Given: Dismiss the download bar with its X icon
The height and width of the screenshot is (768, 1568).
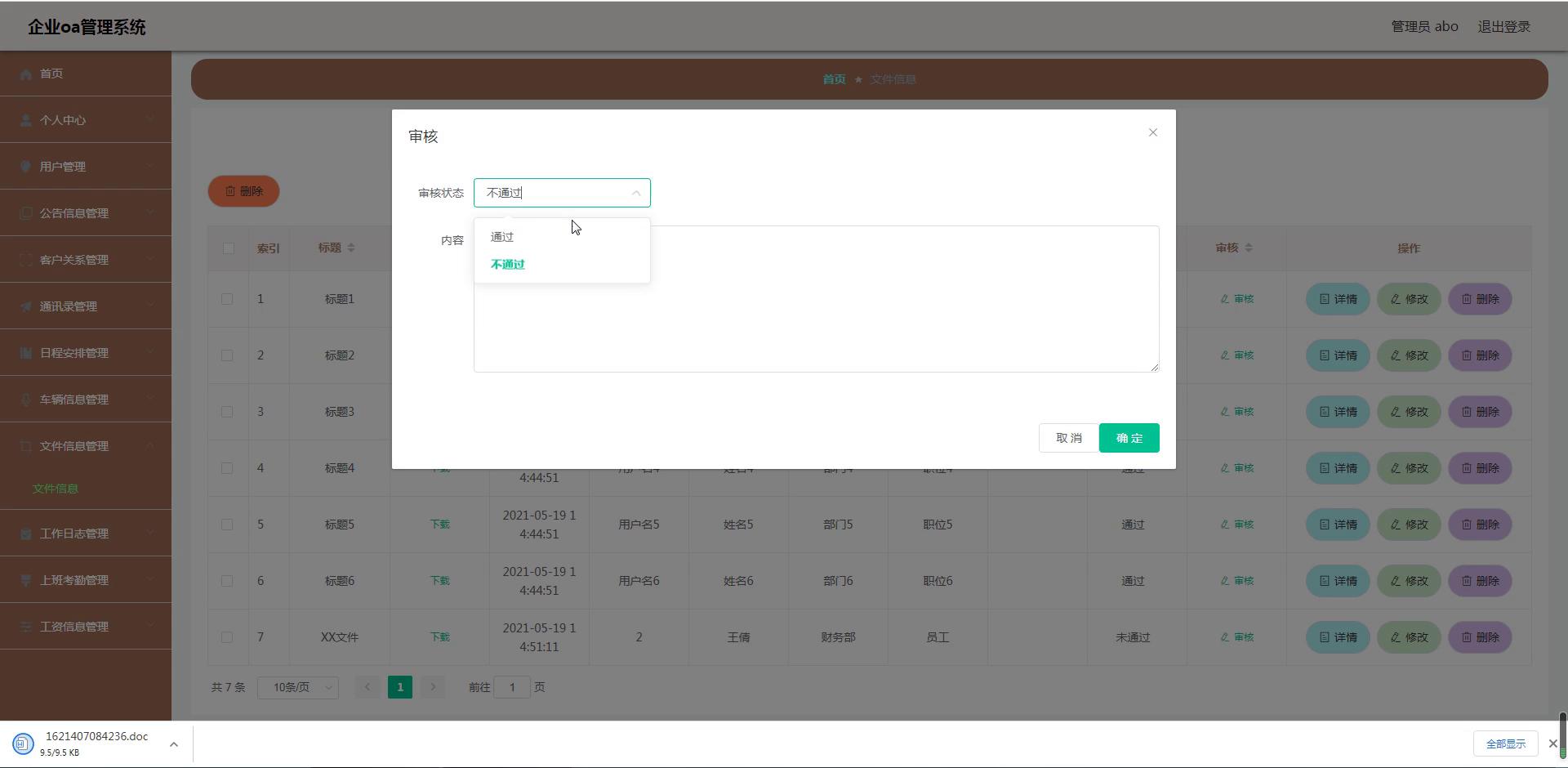Looking at the screenshot, I should point(1552,743).
